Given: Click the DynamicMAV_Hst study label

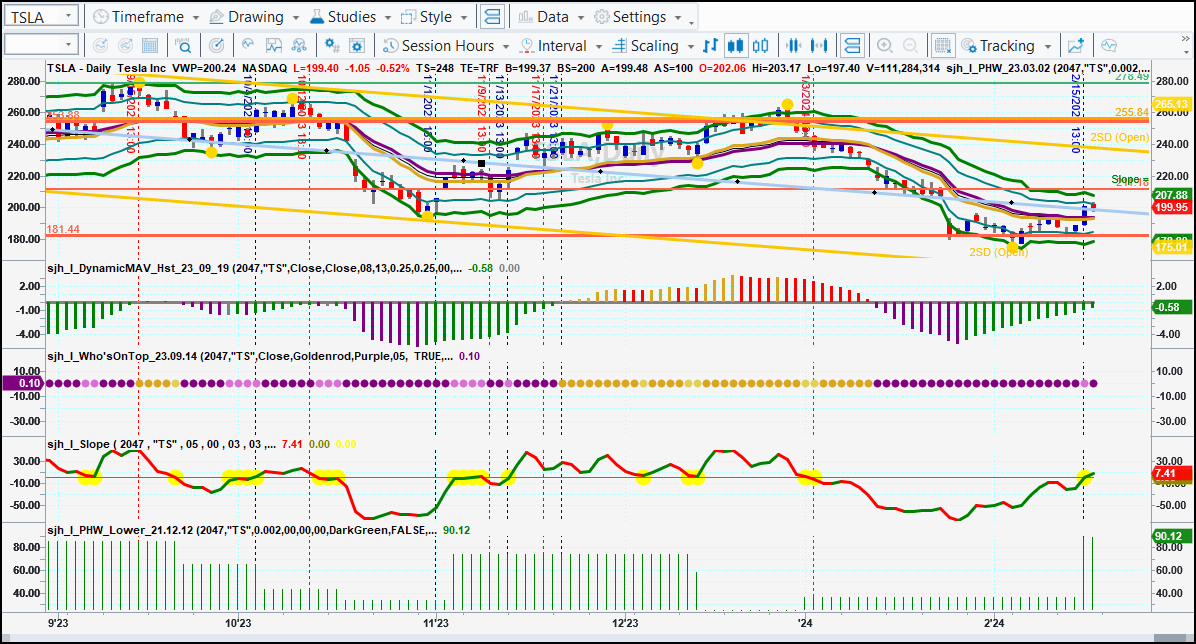Looking at the screenshot, I should click(255, 268).
